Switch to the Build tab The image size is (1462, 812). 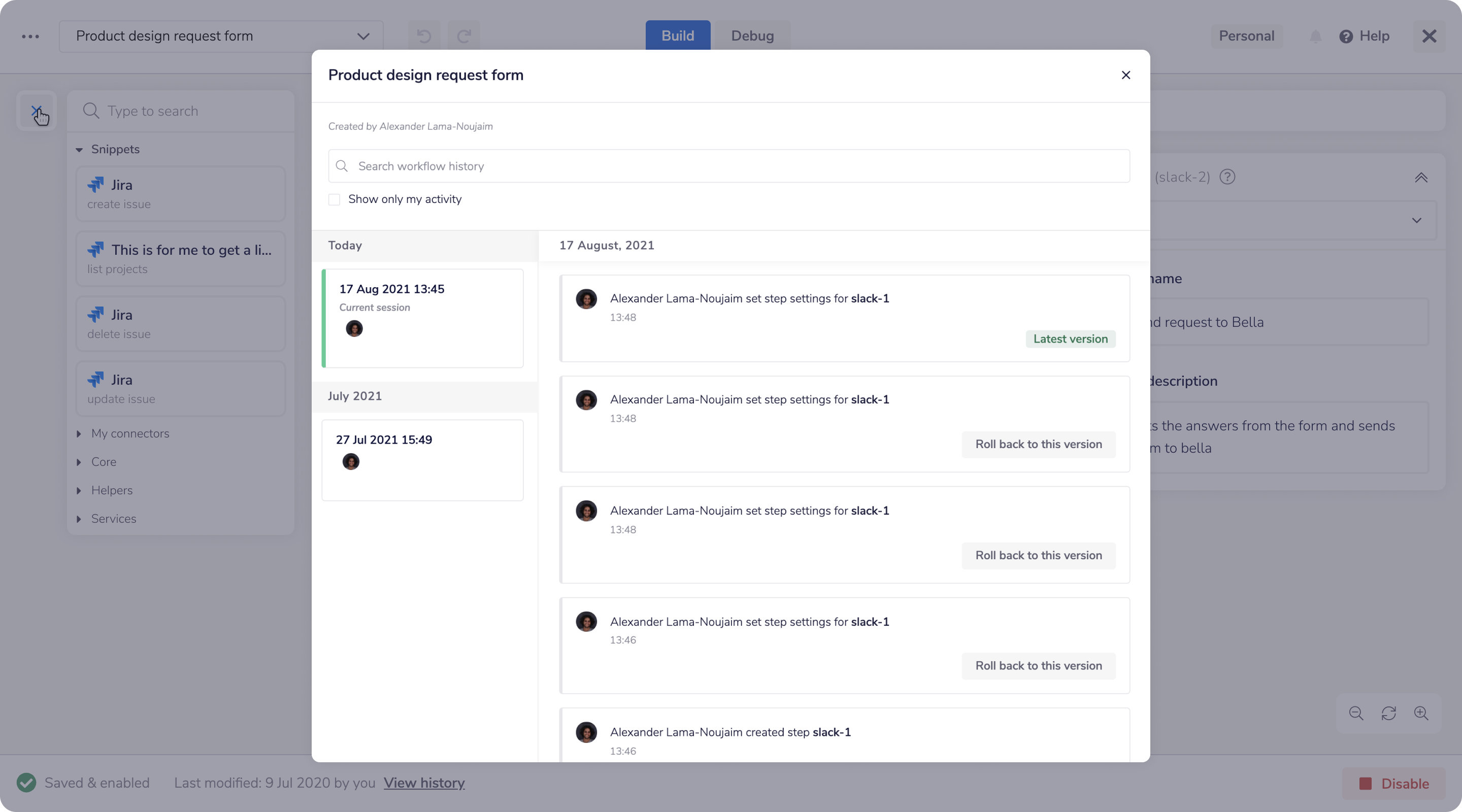(x=678, y=36)
